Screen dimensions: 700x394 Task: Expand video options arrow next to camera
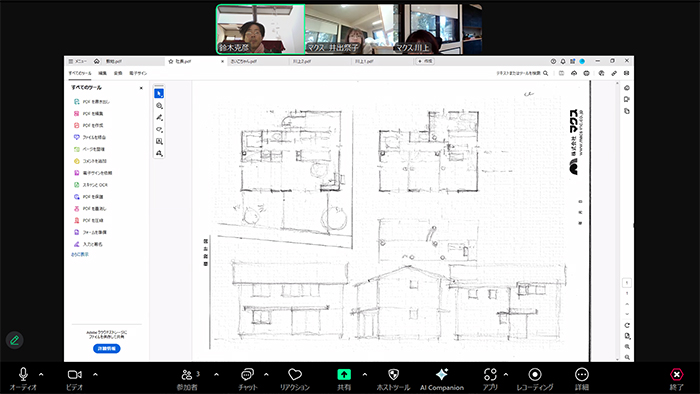tap(95, 374)
